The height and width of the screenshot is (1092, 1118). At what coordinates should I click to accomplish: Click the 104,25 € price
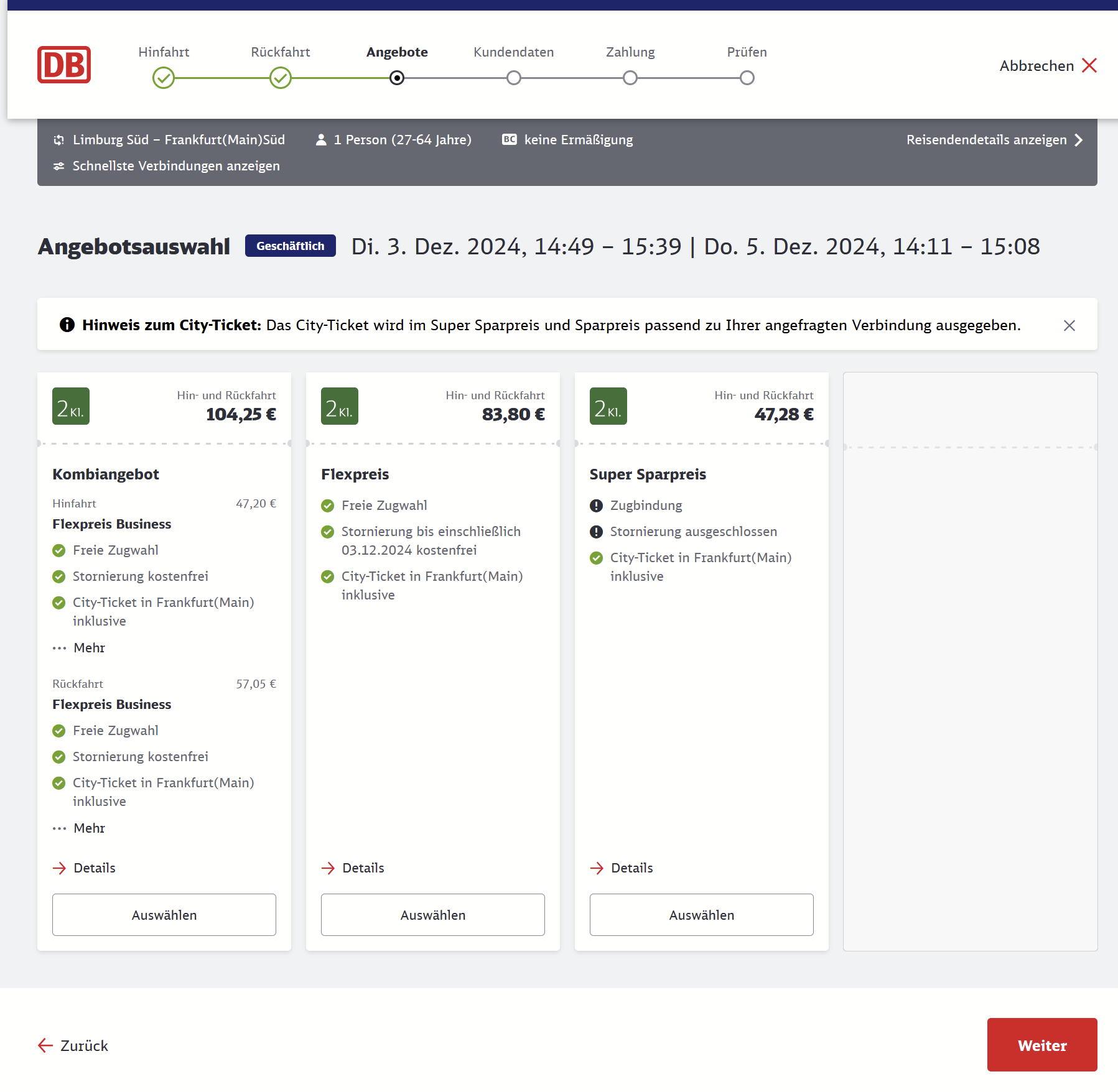pyautogui.click(x=241, y=414)
